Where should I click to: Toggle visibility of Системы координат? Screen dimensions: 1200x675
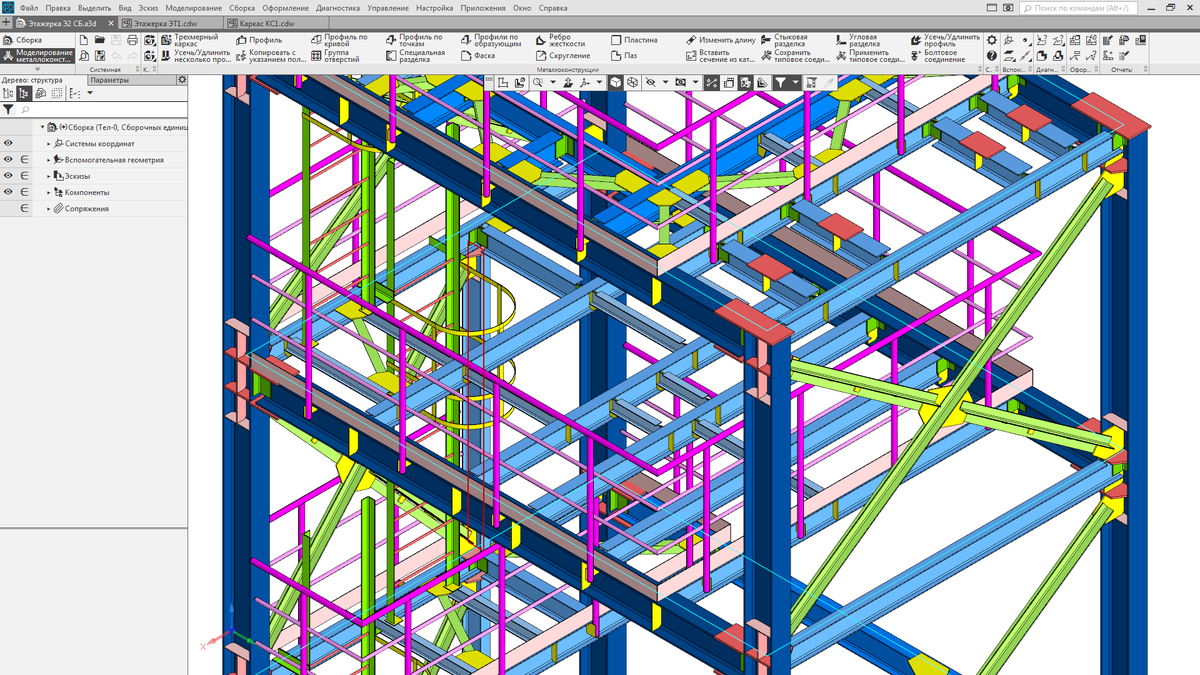point(8,143)
